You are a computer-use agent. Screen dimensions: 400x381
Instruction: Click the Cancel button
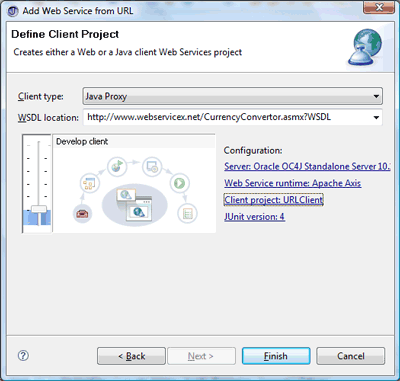coord(350,356)
